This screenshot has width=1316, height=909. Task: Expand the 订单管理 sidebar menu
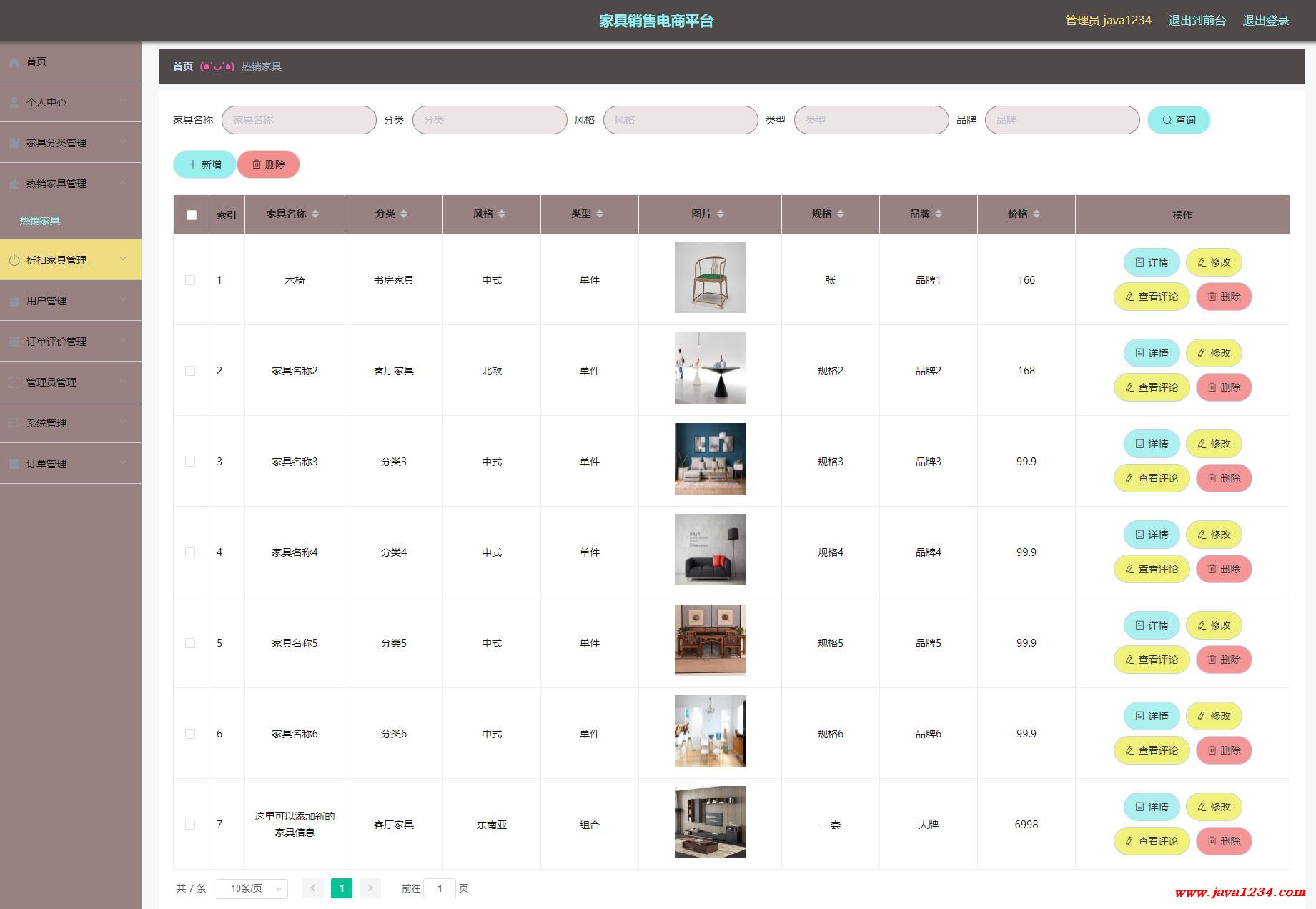click(x=71, y=464)
